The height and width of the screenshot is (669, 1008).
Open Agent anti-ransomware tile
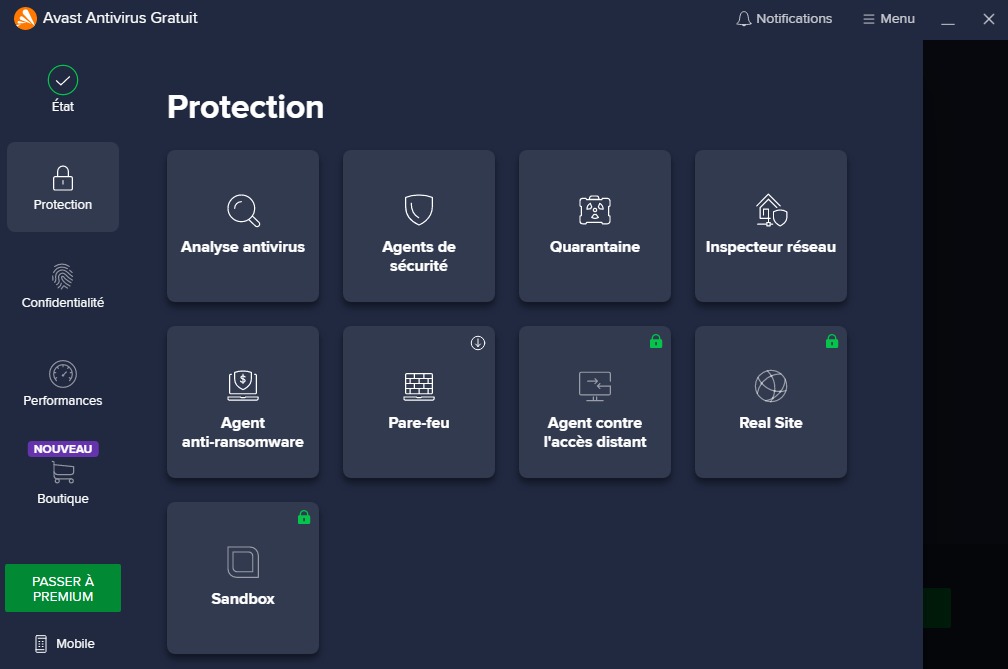[x=243, y=402]
